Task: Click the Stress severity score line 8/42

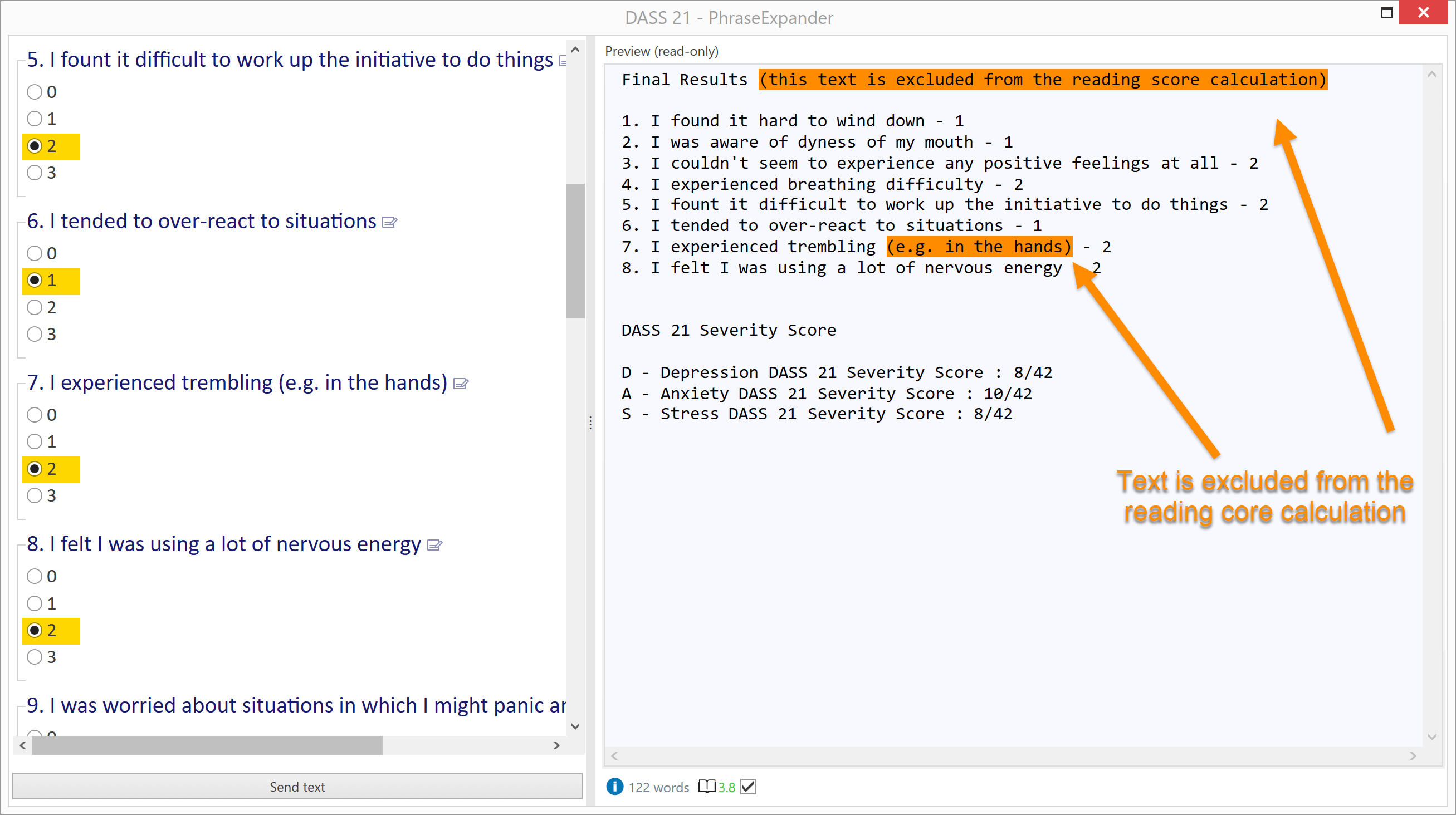Action: tap(817, 414)
